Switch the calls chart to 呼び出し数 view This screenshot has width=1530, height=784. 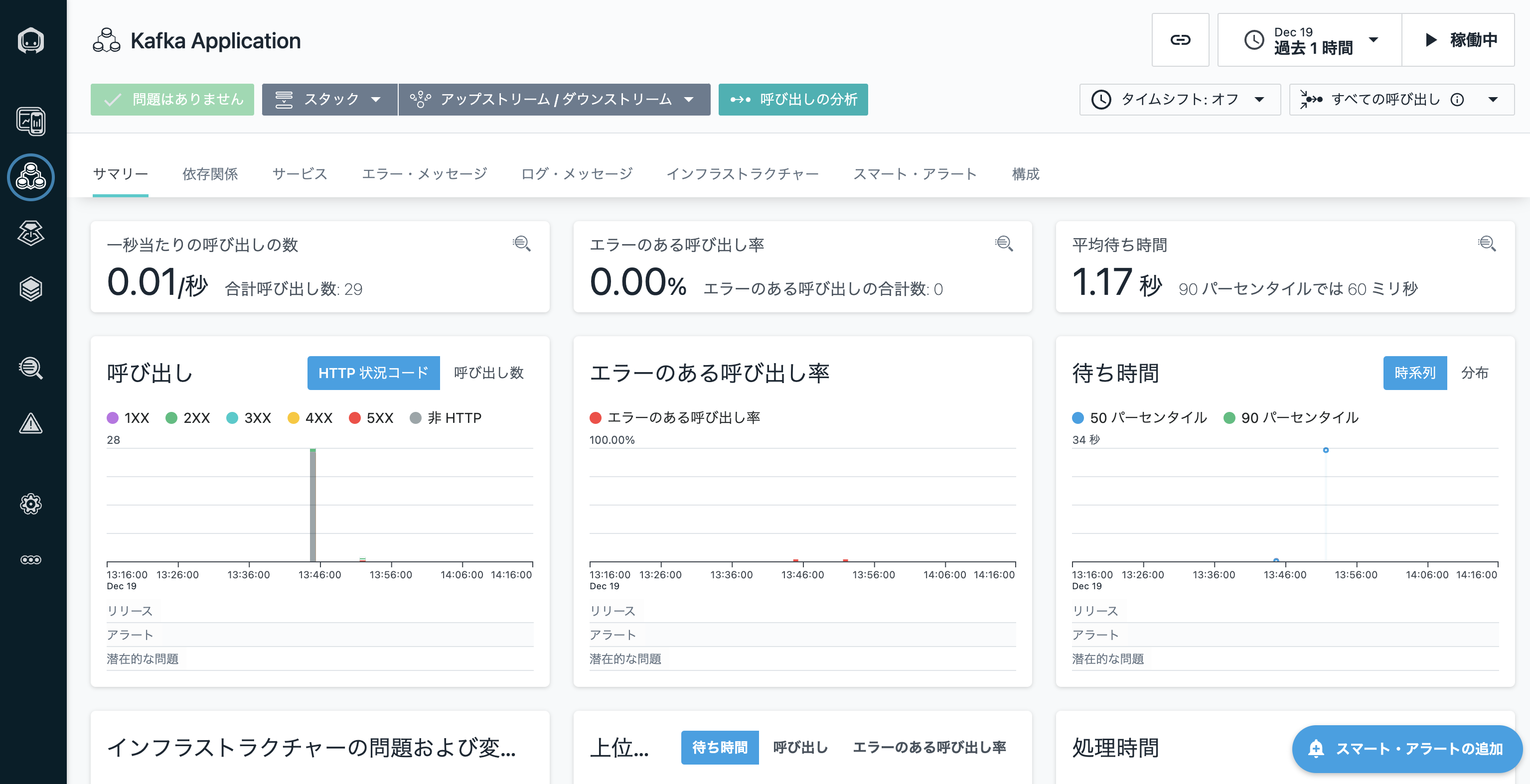pos(488,373)
